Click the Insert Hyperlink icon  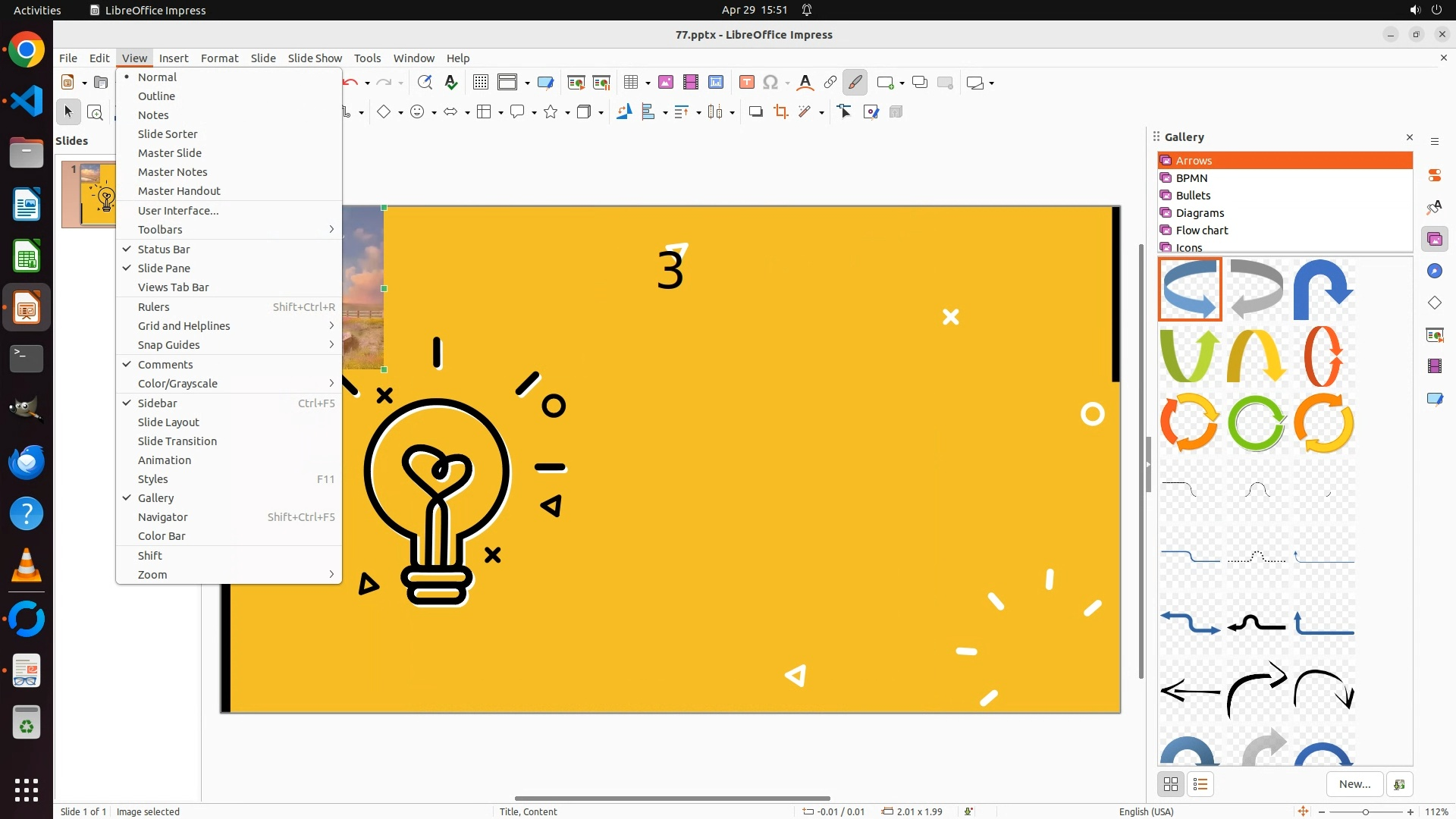pos(830,83)
